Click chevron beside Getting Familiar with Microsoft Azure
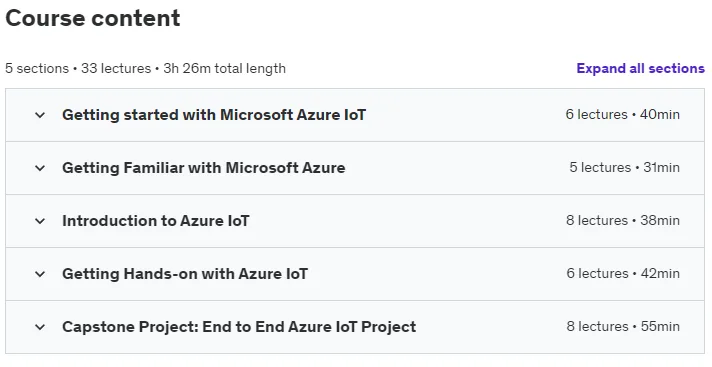Image resolution: width=712 pixels, height=367 pixels. pos(40,168)
